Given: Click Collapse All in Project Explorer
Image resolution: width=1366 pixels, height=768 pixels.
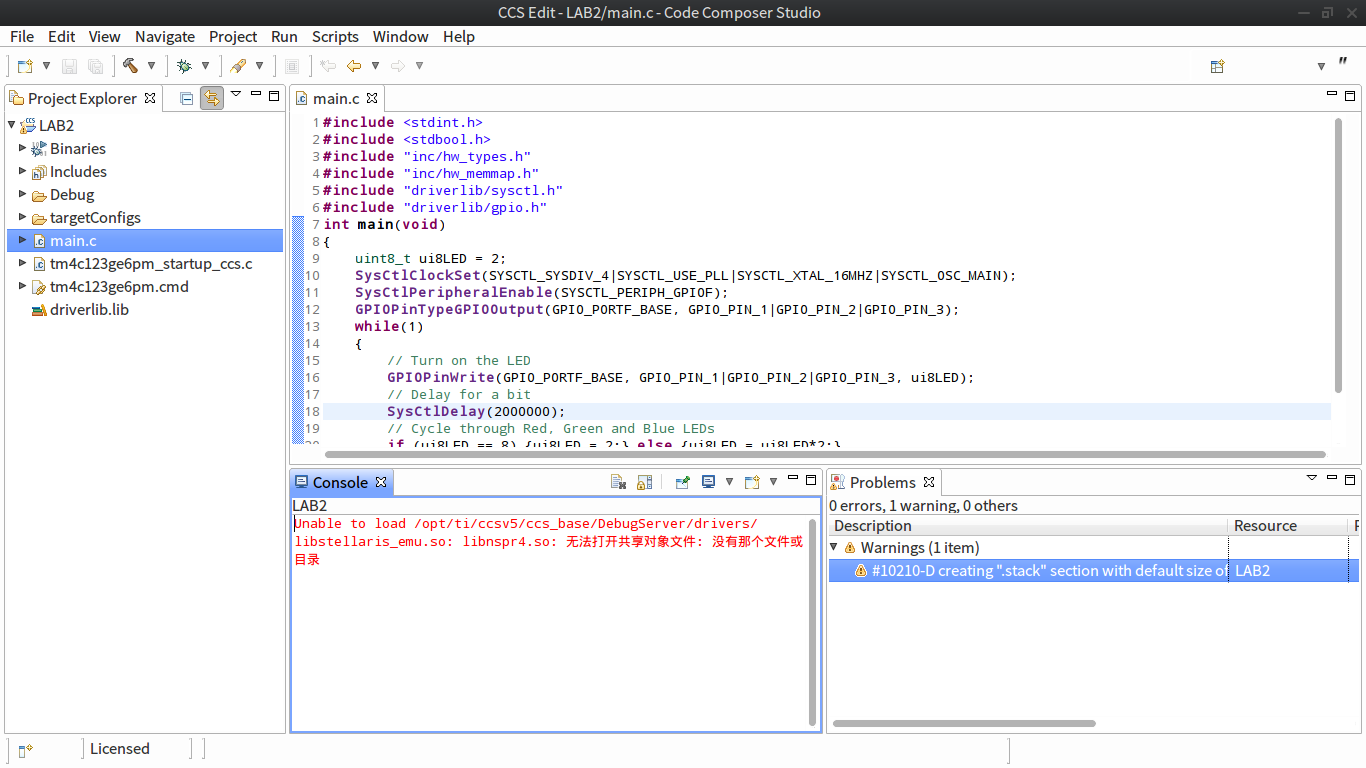Looking at the screenshot, I should point(186,98).
